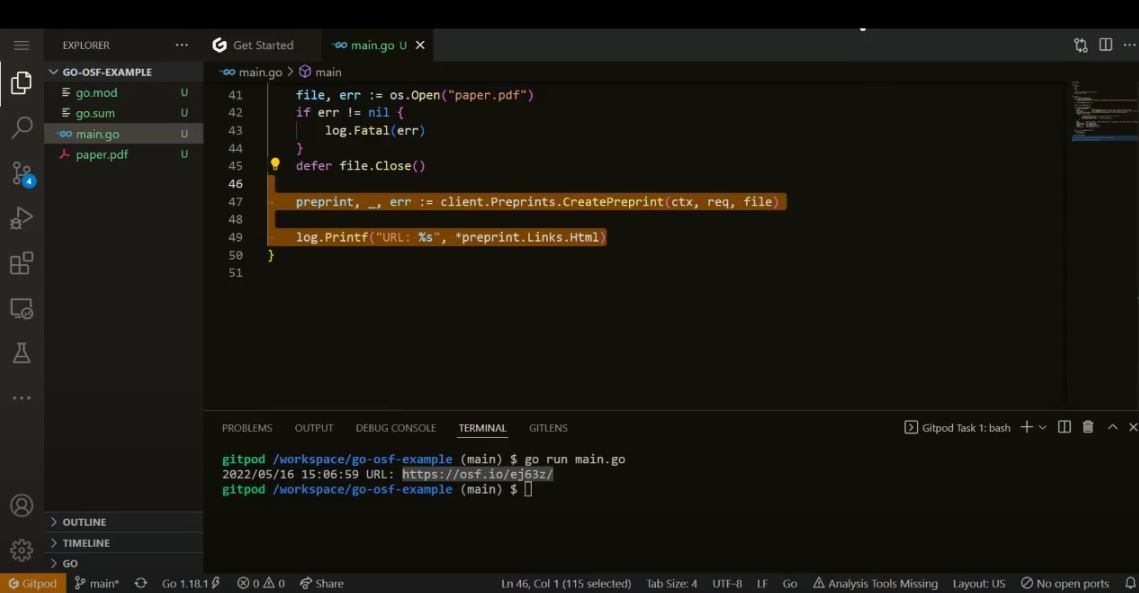The image size is (1139, 593).
Task: Show additional activity bar views
Action: tap(21, 398)
